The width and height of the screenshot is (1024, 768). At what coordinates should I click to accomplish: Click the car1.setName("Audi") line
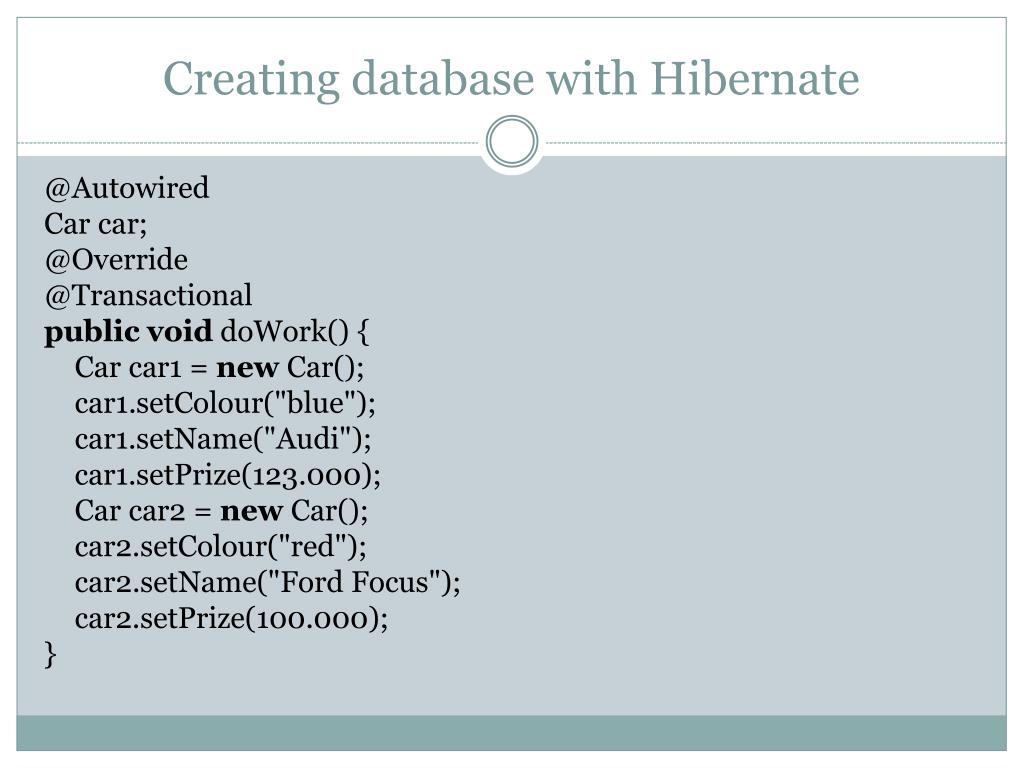click(x=223, y=439)
